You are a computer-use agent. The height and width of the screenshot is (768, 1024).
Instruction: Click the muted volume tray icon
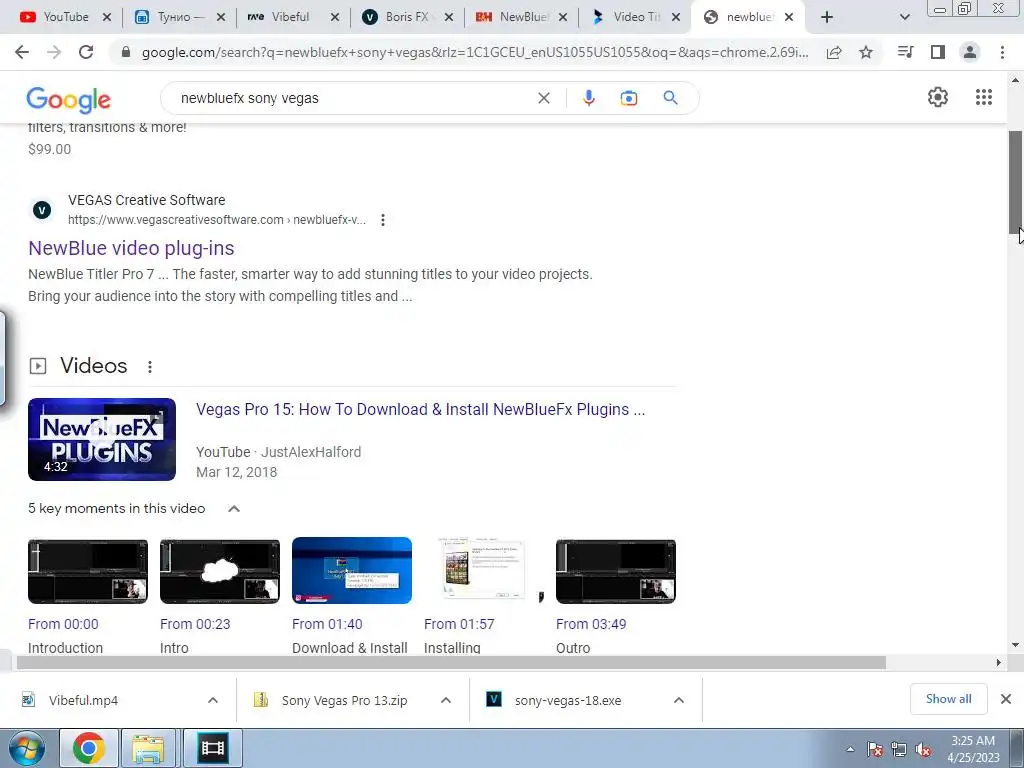(923, 750)
